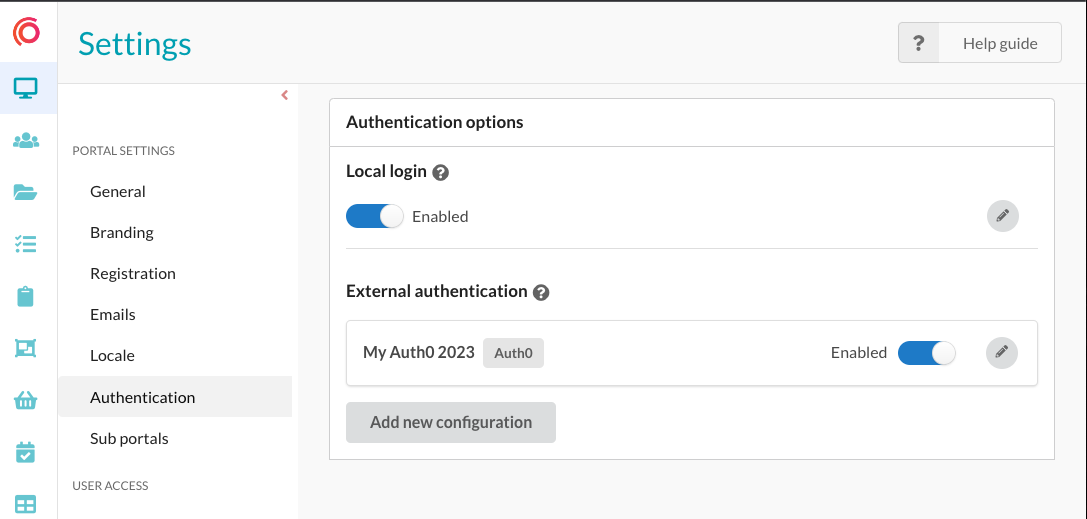Click the calendar check icon in the sidebar
Screen dimensions: 1087x519
coord(26,453)
